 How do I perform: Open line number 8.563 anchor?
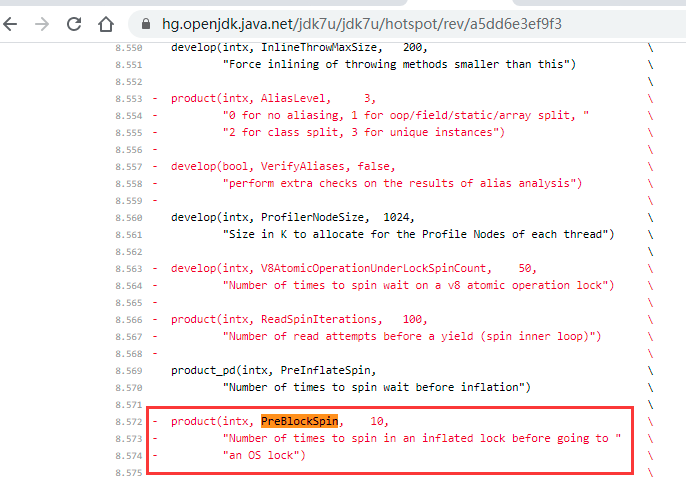point(129,269)
